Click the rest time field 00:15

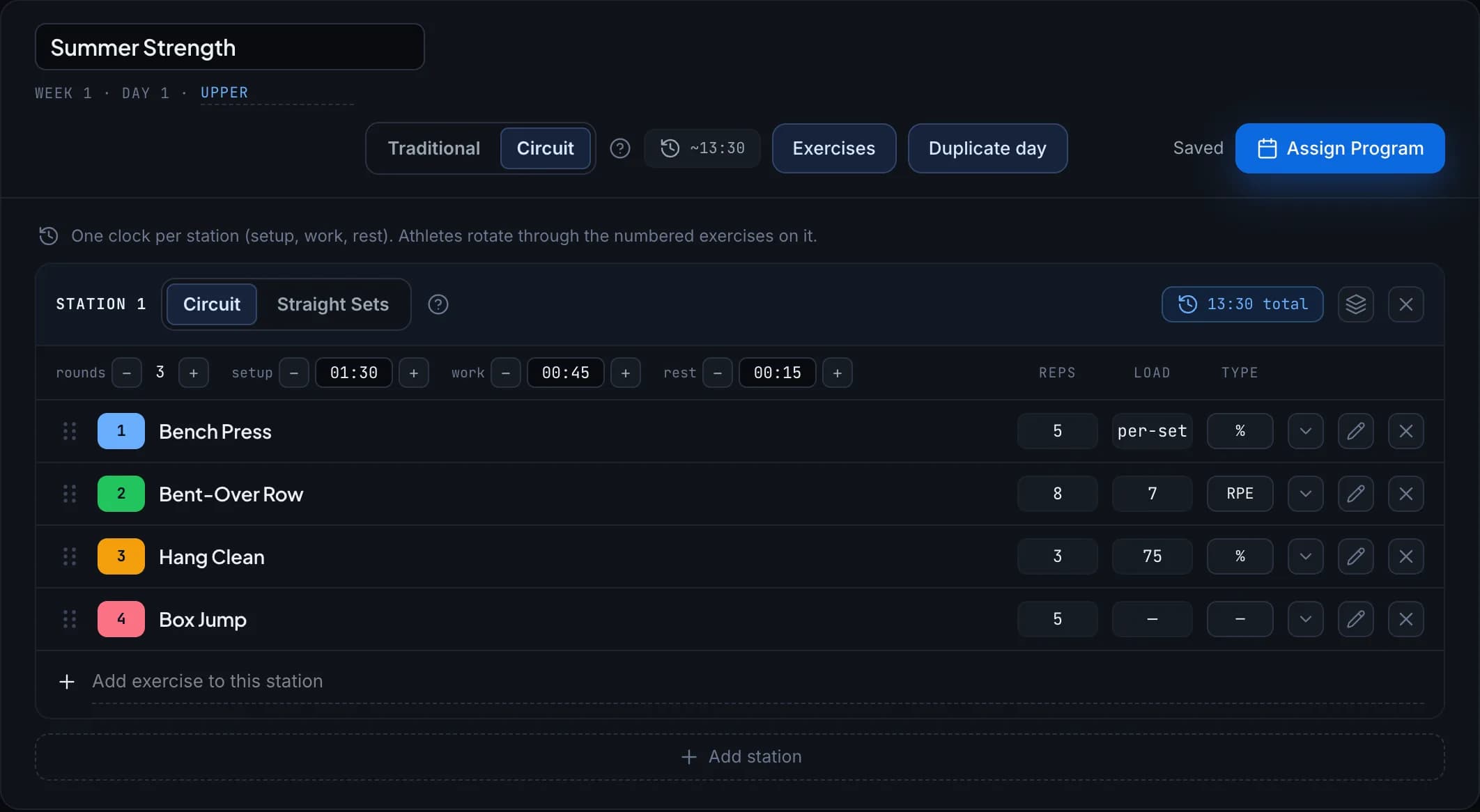pyautogui.click(x=778, y=373)
